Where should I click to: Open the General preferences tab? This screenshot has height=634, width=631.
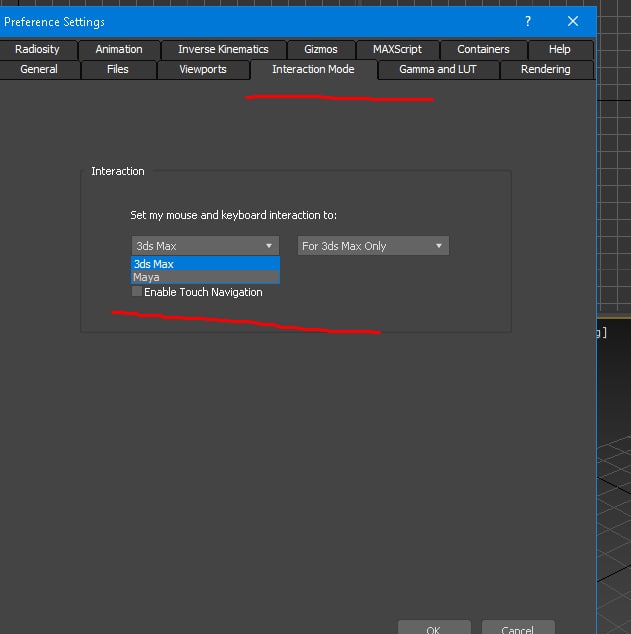point(39,70)
